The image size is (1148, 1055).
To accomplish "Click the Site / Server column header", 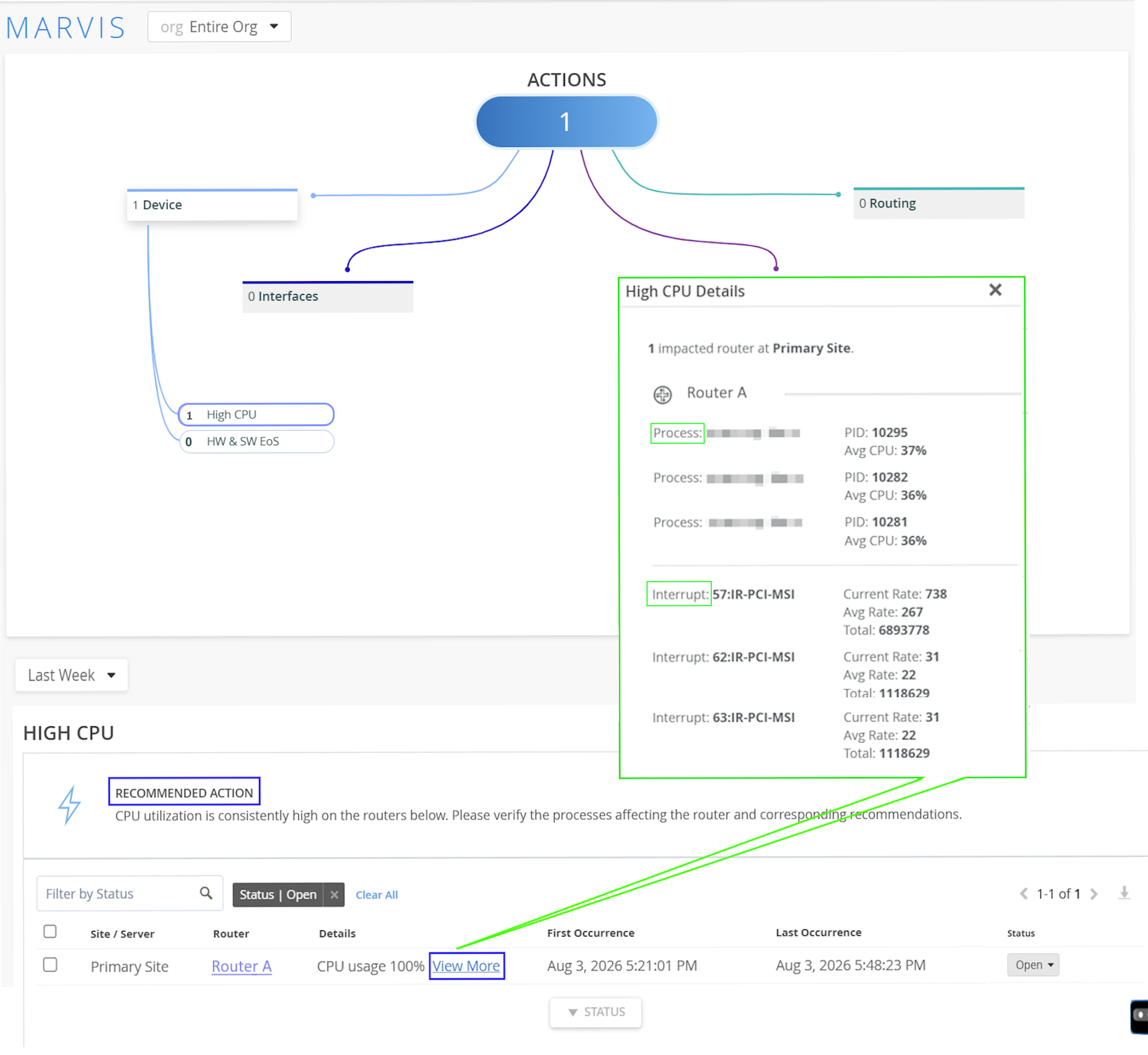I will [x=122, y=934].
